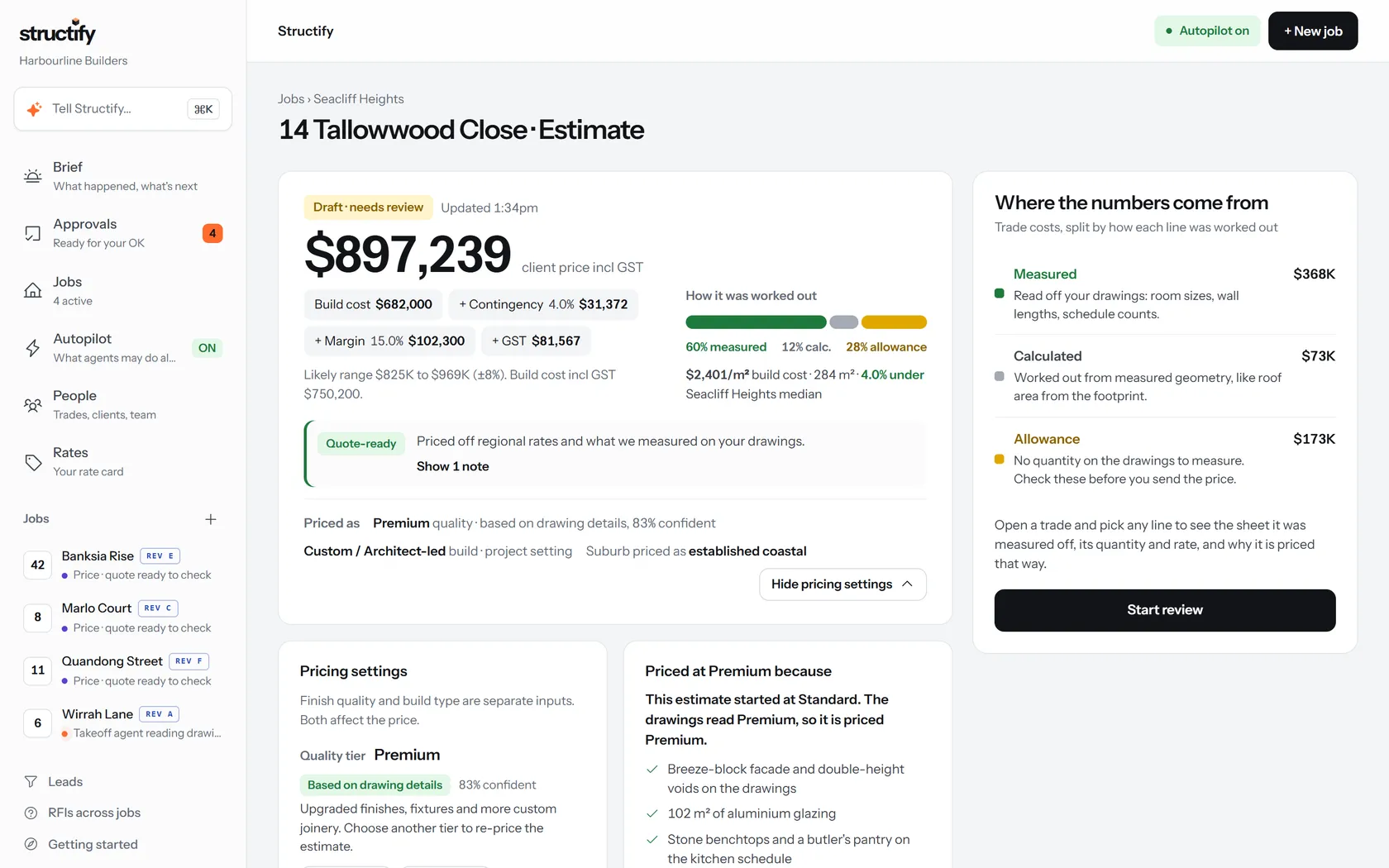Screen dimensions: 1389x868
Task: Add a job with the plus icon
Action: coord(211,519)
